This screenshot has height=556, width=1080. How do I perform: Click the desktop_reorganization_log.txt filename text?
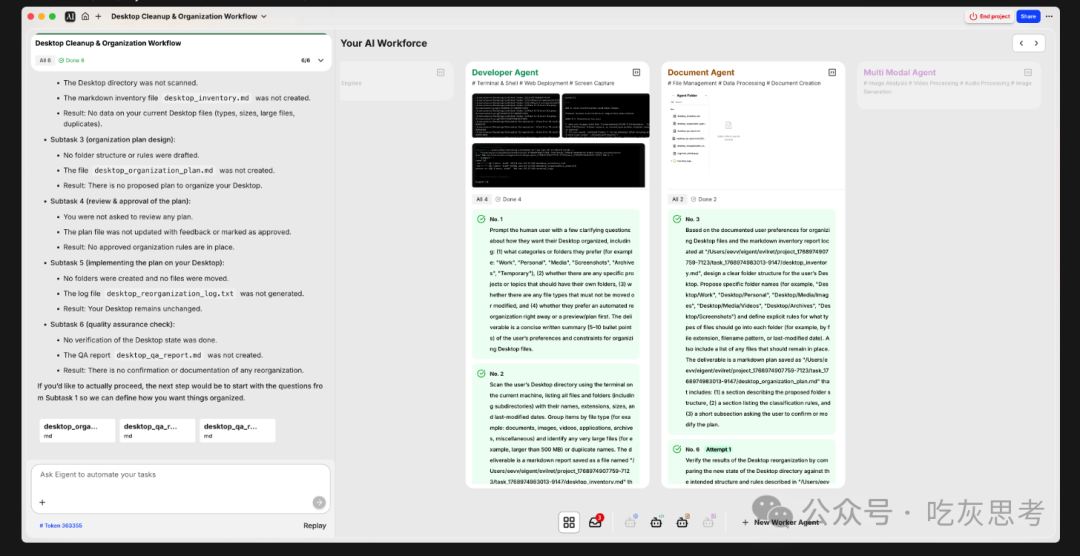(x=169, y=294)
